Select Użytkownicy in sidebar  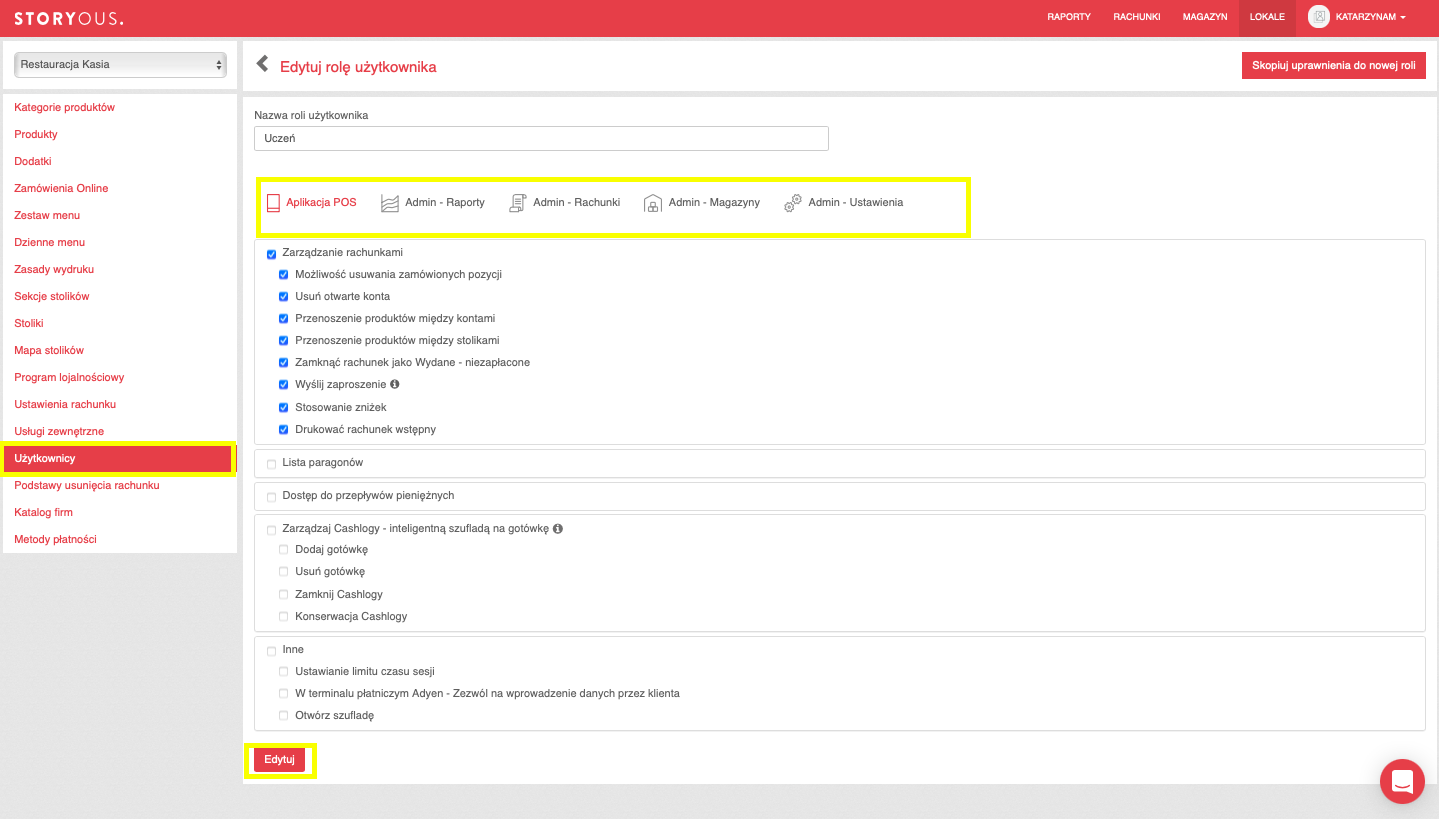pyautogui.click(x=118, y=459)
